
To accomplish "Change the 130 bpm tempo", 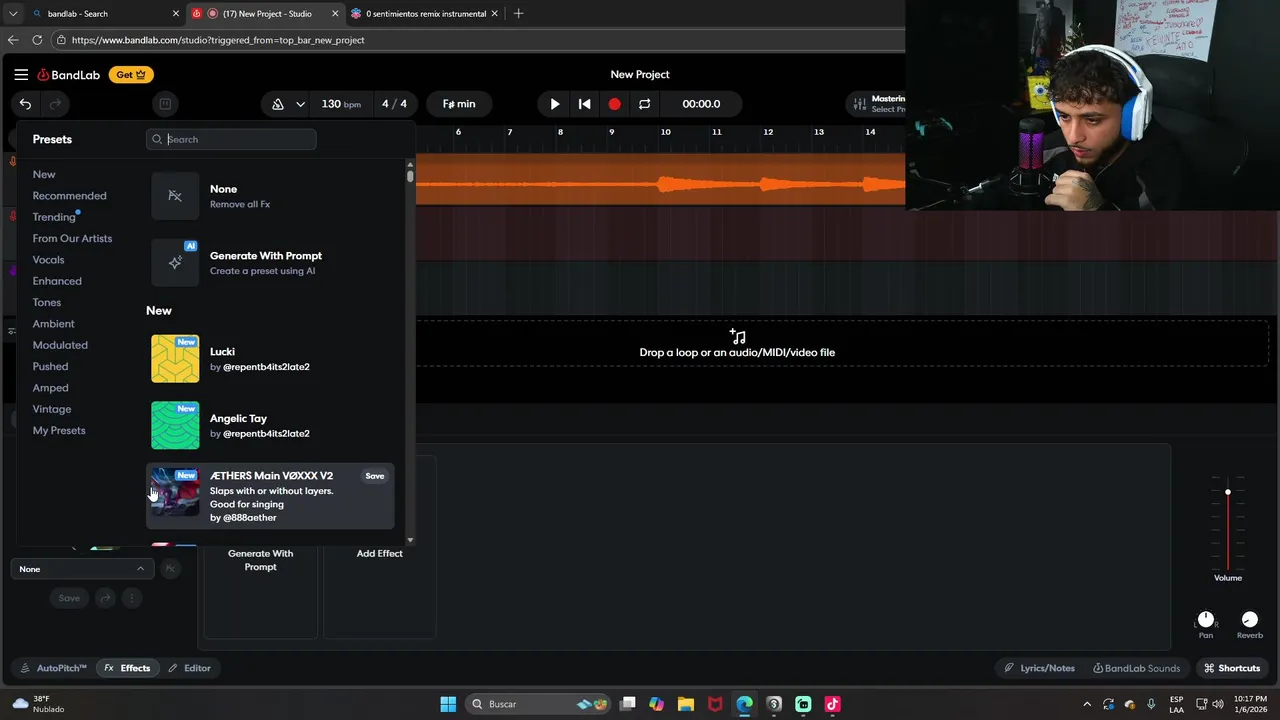I will click(341, 104).
